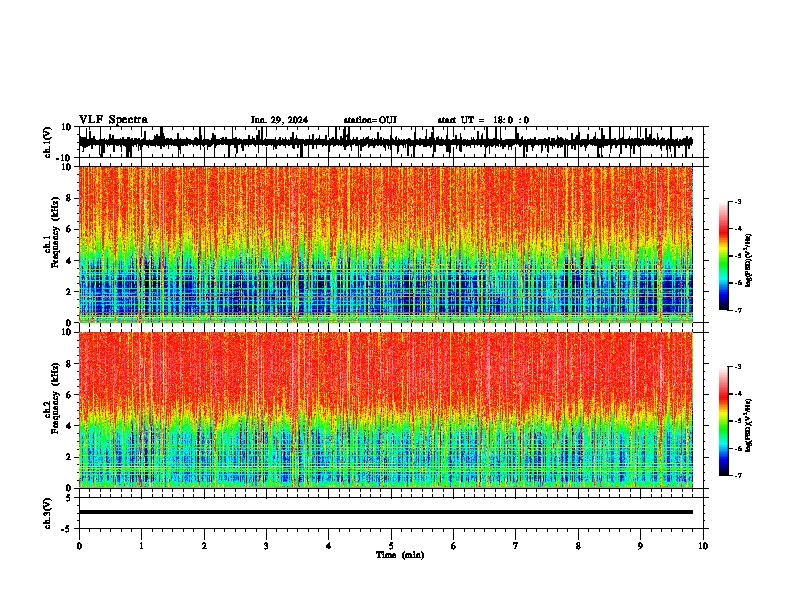
Task: Click time axis tick label "2"
Action: coord(204,546)
